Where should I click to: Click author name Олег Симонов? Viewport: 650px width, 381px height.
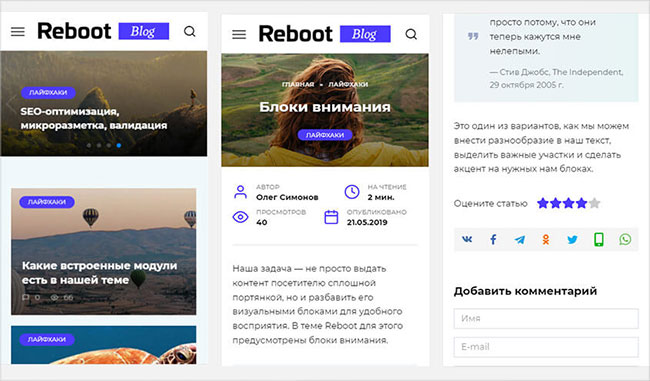pyautogui.click(x=287, y=197)
